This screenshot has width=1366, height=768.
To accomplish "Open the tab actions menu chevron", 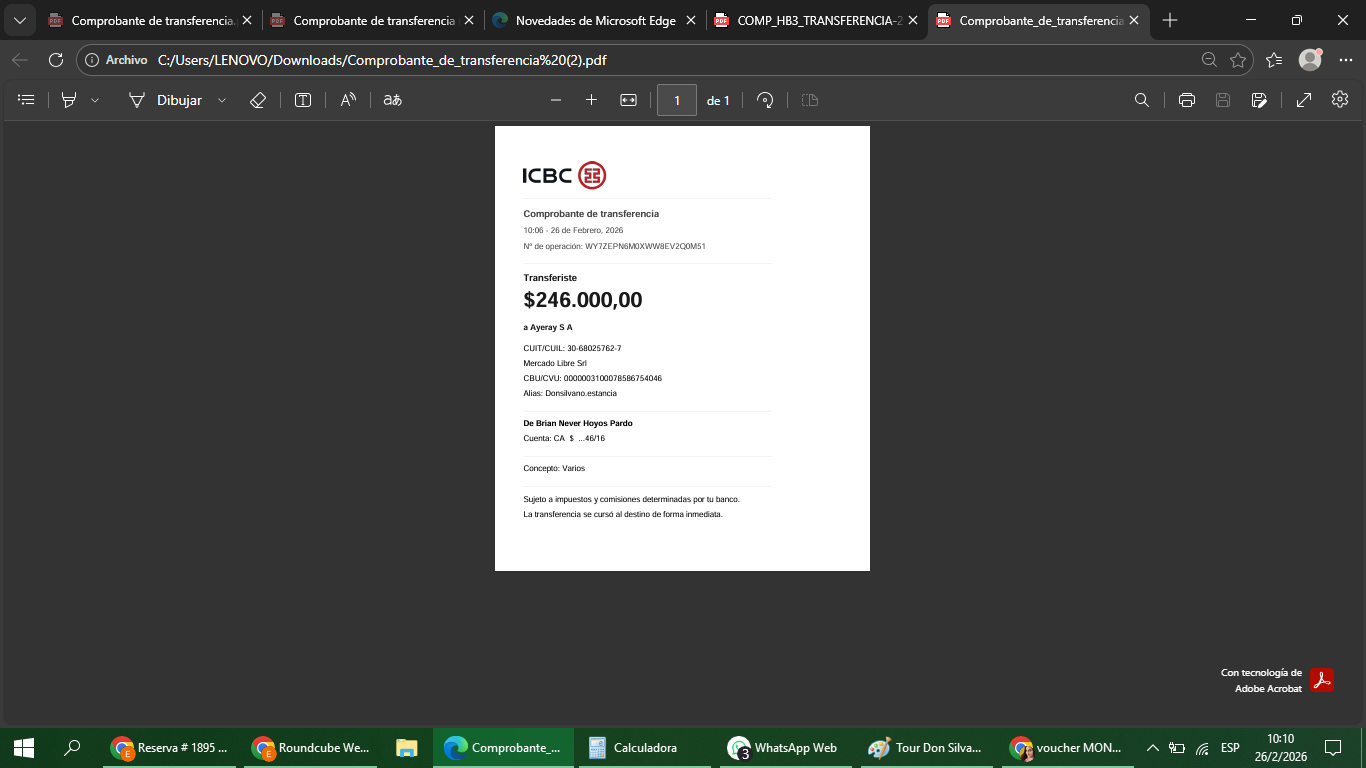I will tap(19, 20).
